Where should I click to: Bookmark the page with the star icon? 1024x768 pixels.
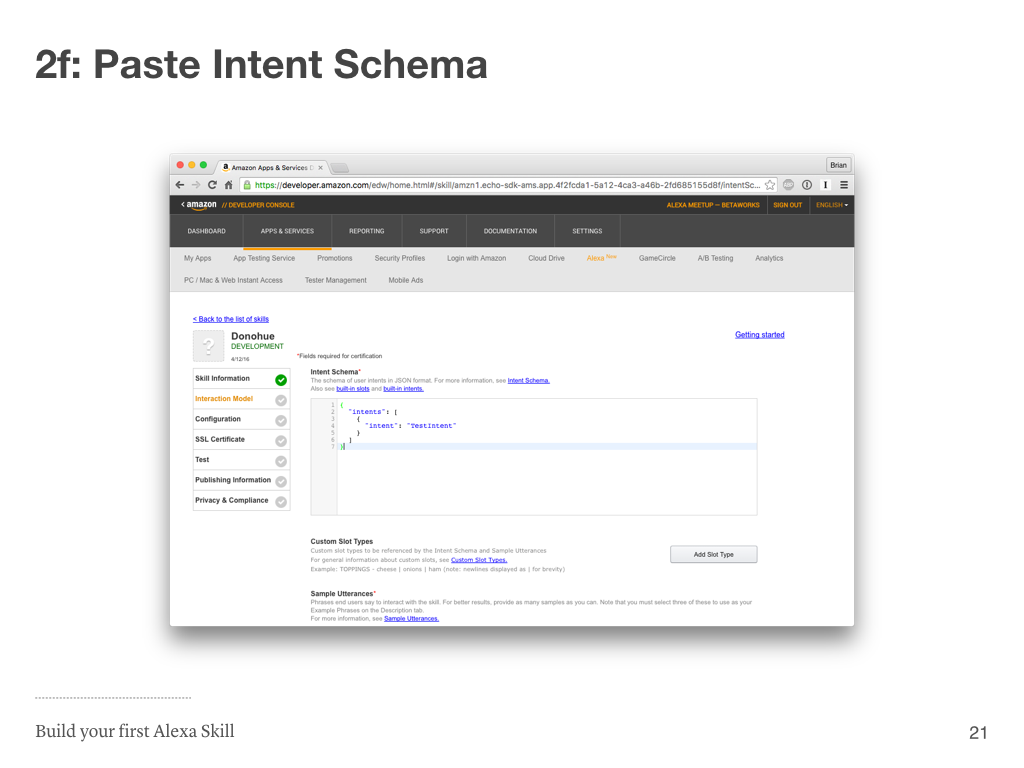tap(770, 185)
